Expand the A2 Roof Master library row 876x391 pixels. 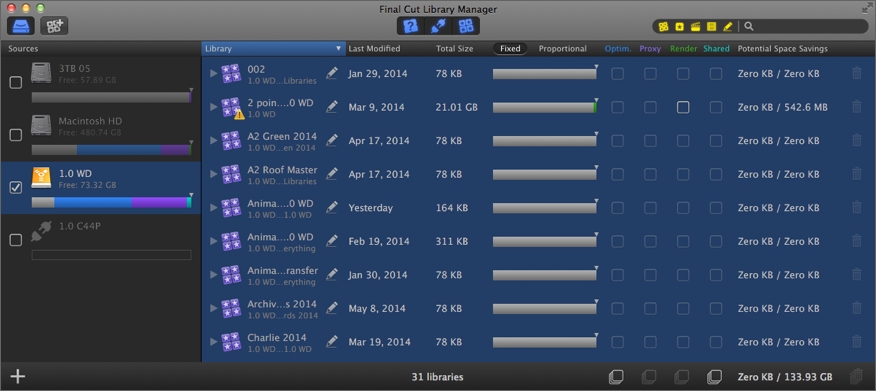click(x=213, y=174)
